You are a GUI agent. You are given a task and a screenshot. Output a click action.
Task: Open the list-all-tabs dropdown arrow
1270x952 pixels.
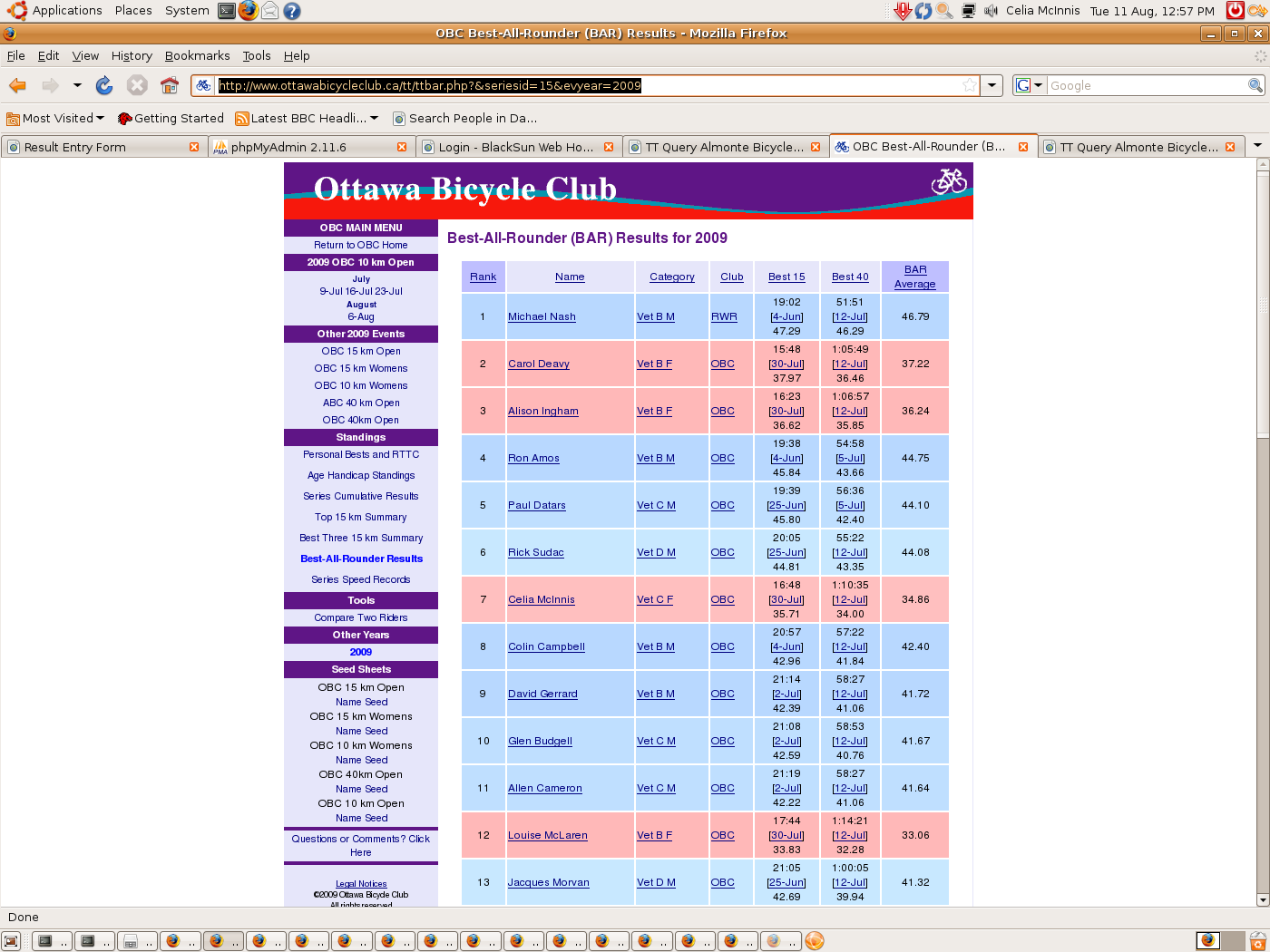[1257, 146]
